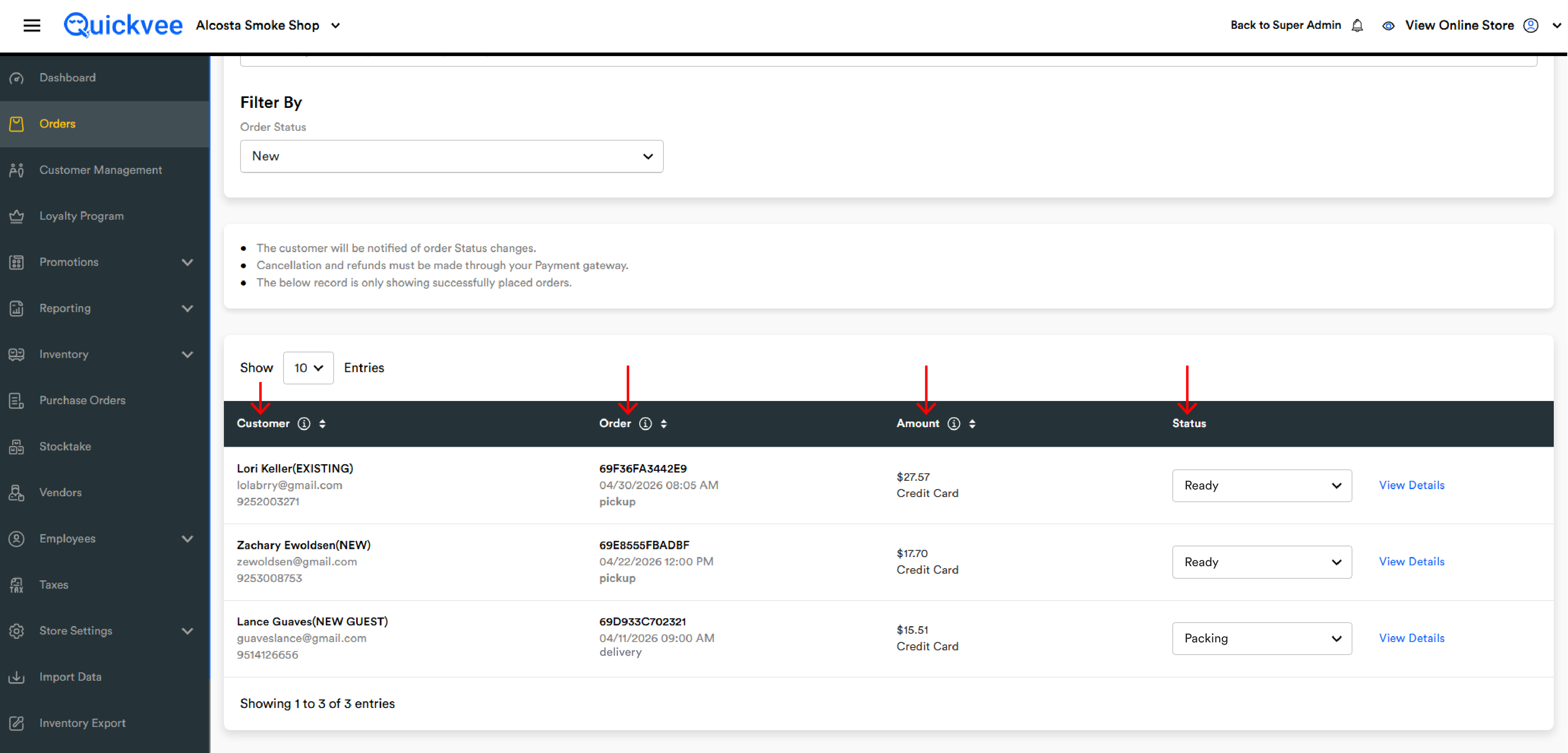Click Showing 1 to 3 of 3 entries

[317, 704]
